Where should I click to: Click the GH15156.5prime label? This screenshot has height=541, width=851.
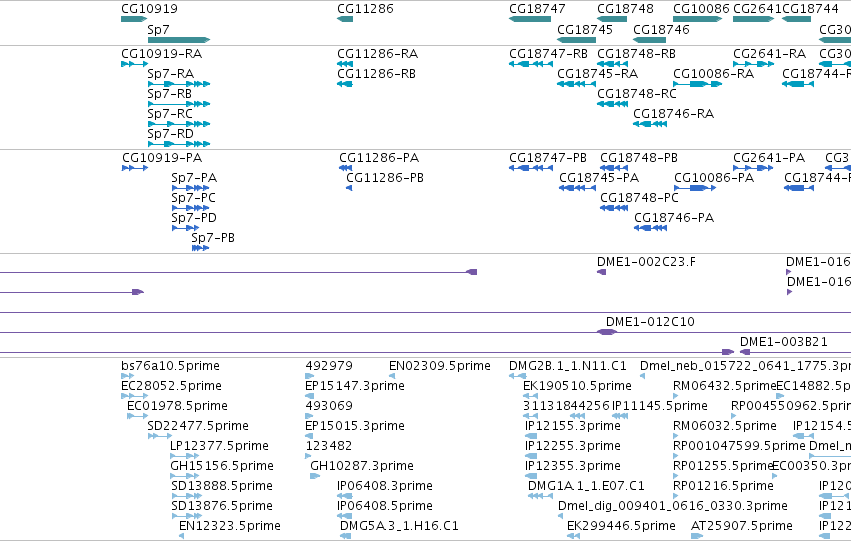[222, 466]
